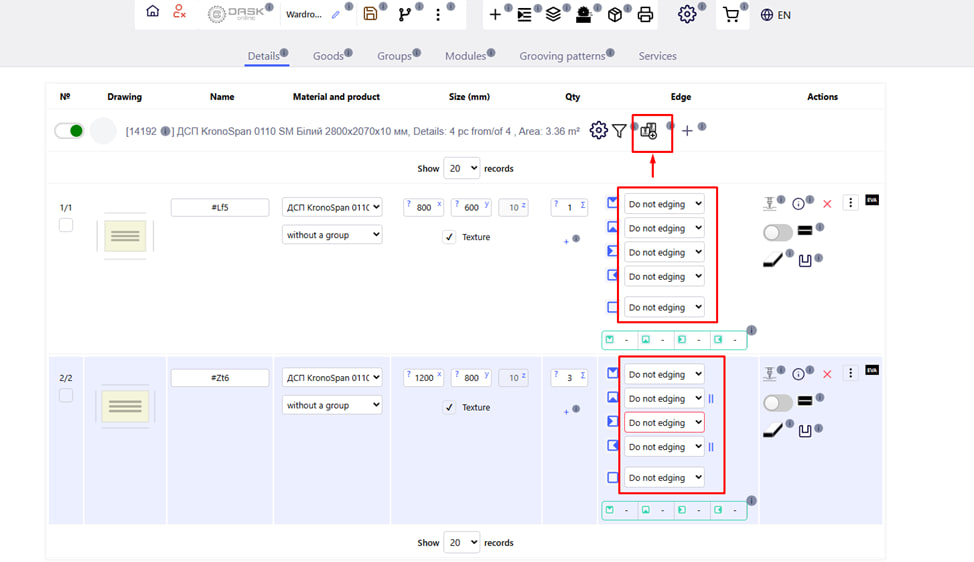Screen dimensions: 974x562
Task: Click the home icon in top toolbar
Action: click(x=152, y=12)
